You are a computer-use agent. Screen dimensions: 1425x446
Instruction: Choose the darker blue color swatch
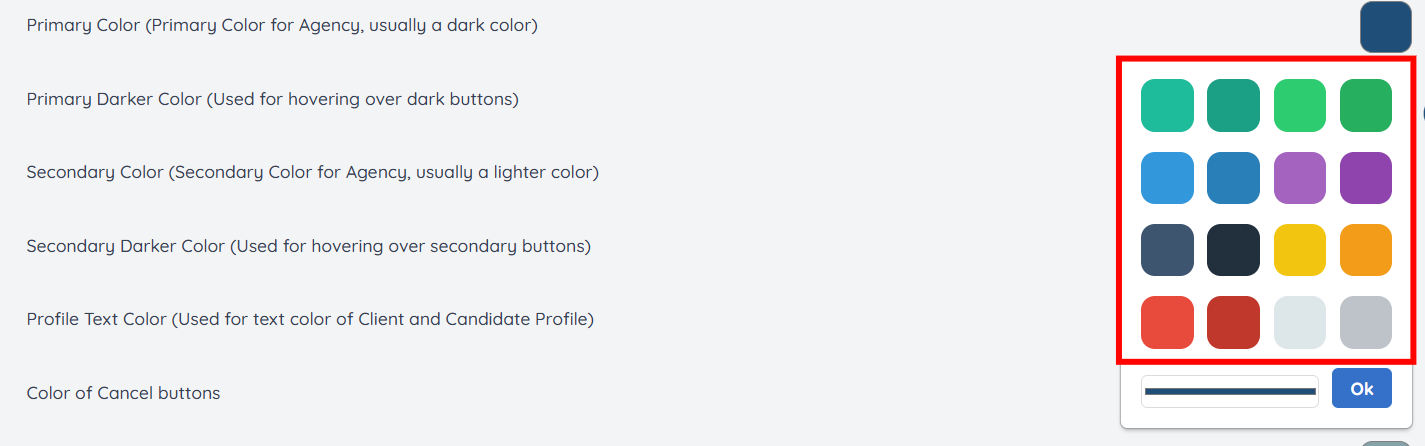pos(1233,178)
